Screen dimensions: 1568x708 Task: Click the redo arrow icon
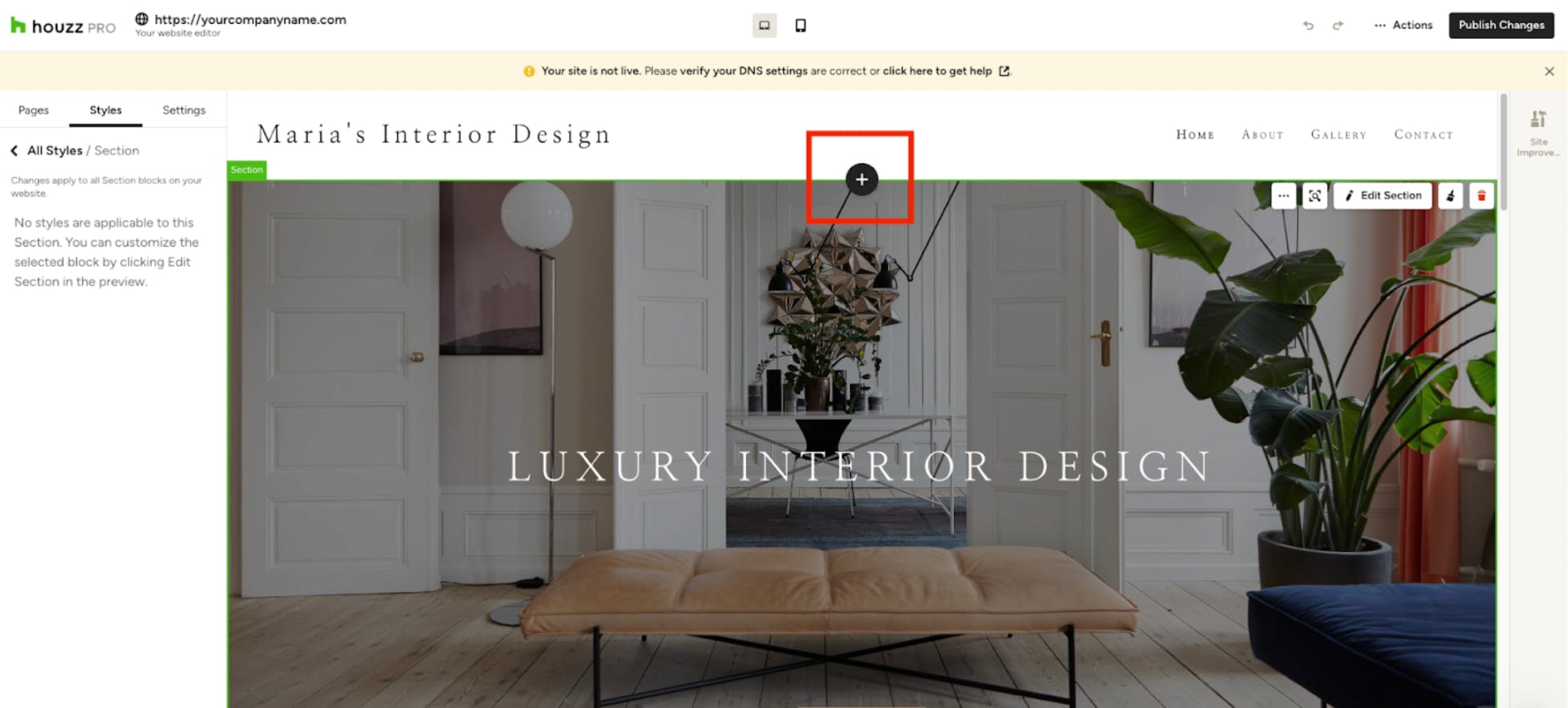coord(1338,25)
